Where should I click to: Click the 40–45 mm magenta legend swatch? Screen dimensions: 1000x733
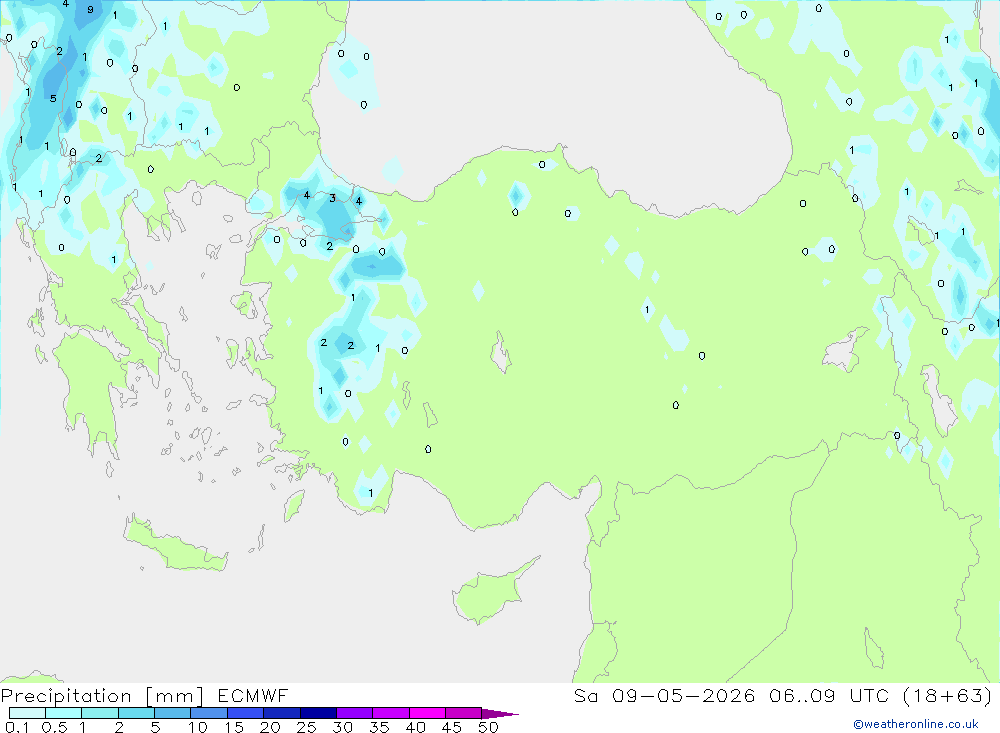point(427,713)
